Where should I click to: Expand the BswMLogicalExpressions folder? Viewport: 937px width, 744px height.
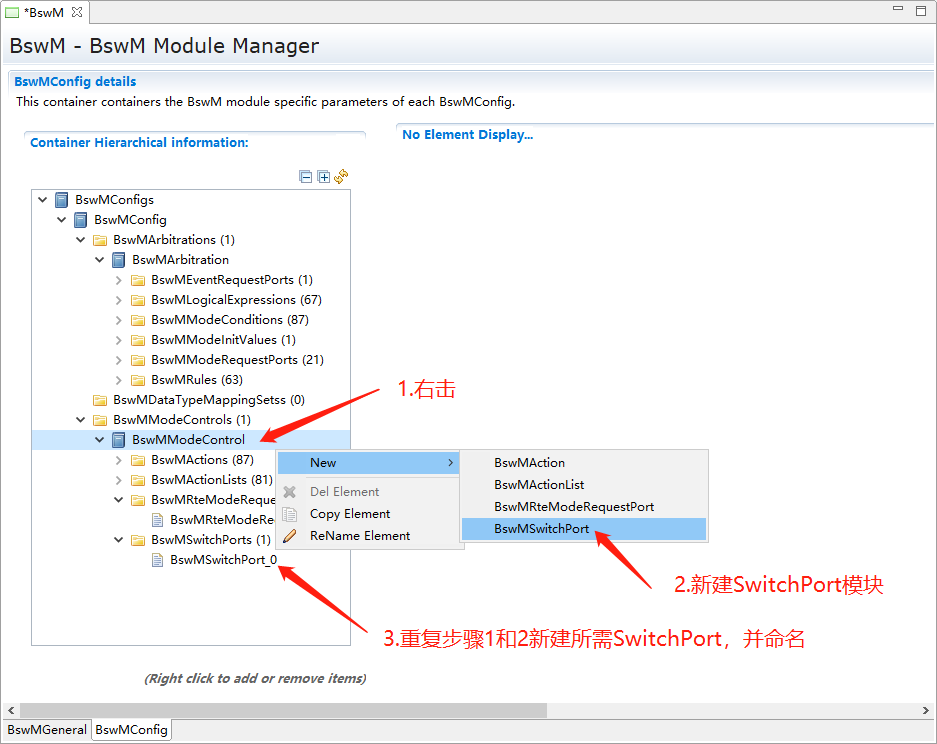[119, 300]
